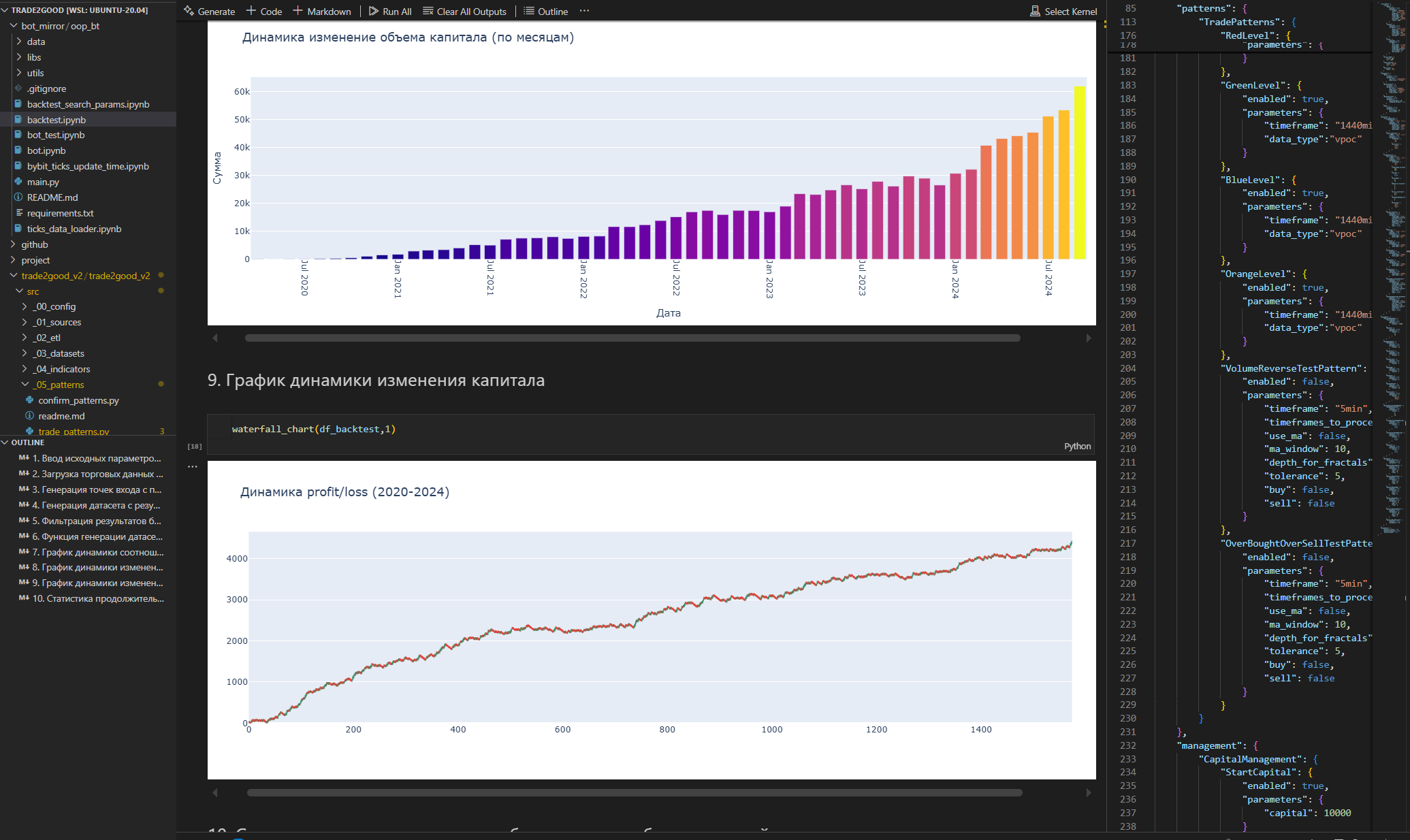Screen dimensions: 1410x840
Task: Click the yellow last bar in chart
Action: point(1079,173)
